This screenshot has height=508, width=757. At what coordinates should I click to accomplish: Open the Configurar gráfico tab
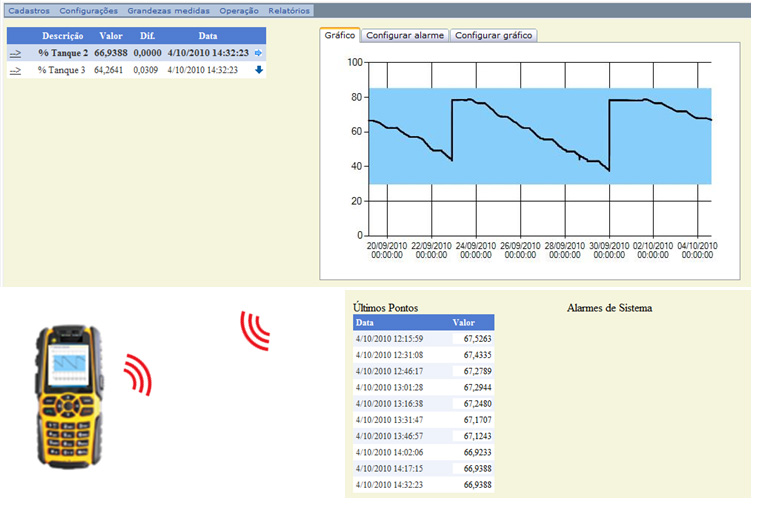pos(495,35)
